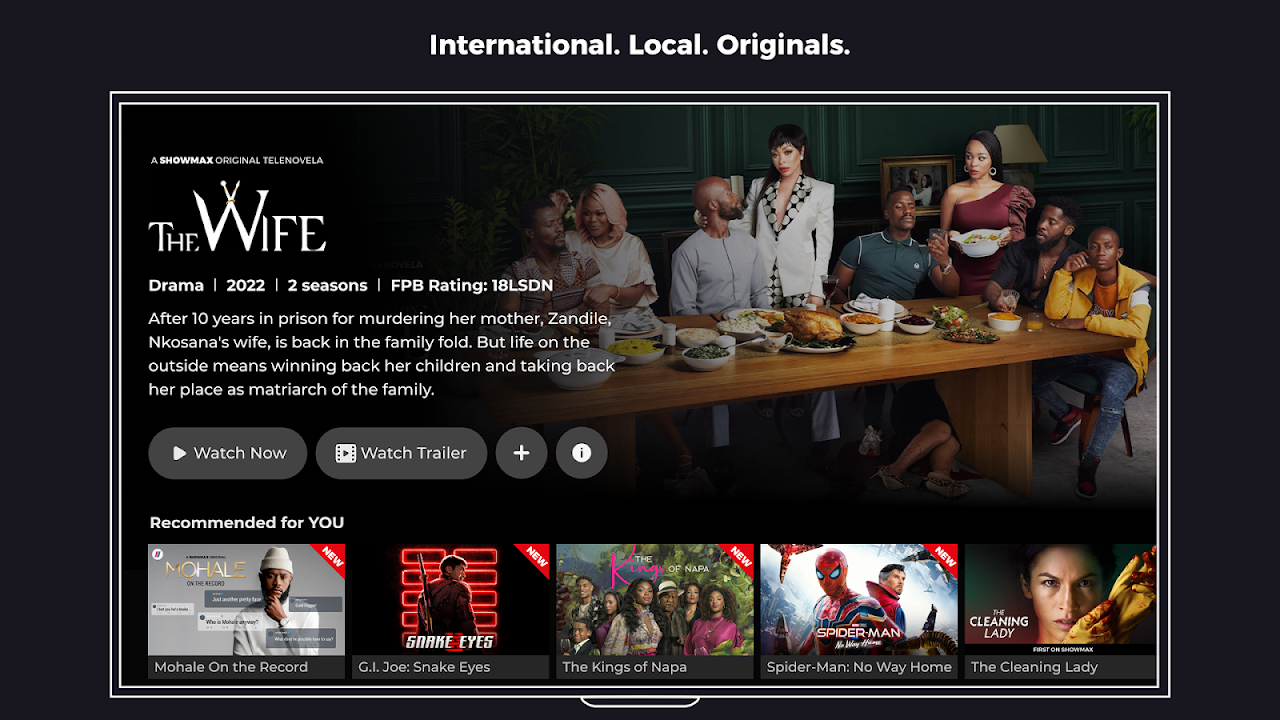Click the 2 seasons text
This screenshot has width=1280, height=720.
[x=327, y=285]
